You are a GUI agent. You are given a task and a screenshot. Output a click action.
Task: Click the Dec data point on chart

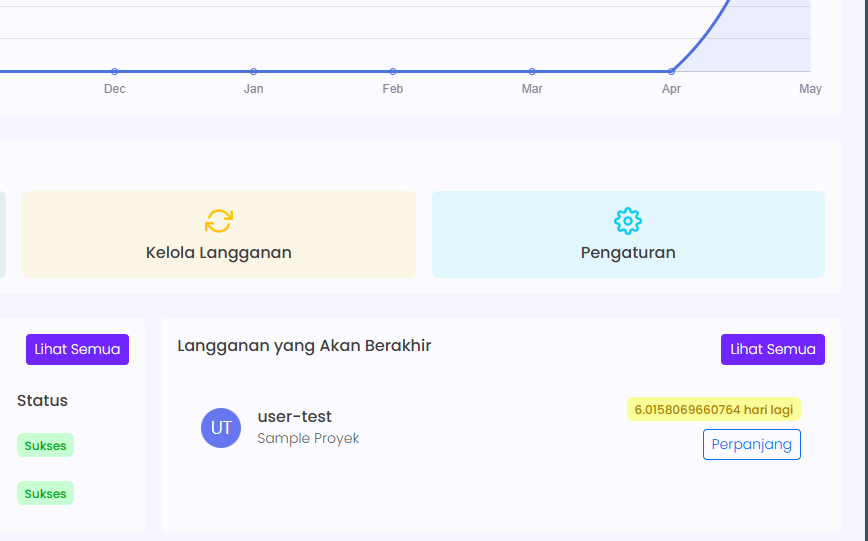coord(115,71)
